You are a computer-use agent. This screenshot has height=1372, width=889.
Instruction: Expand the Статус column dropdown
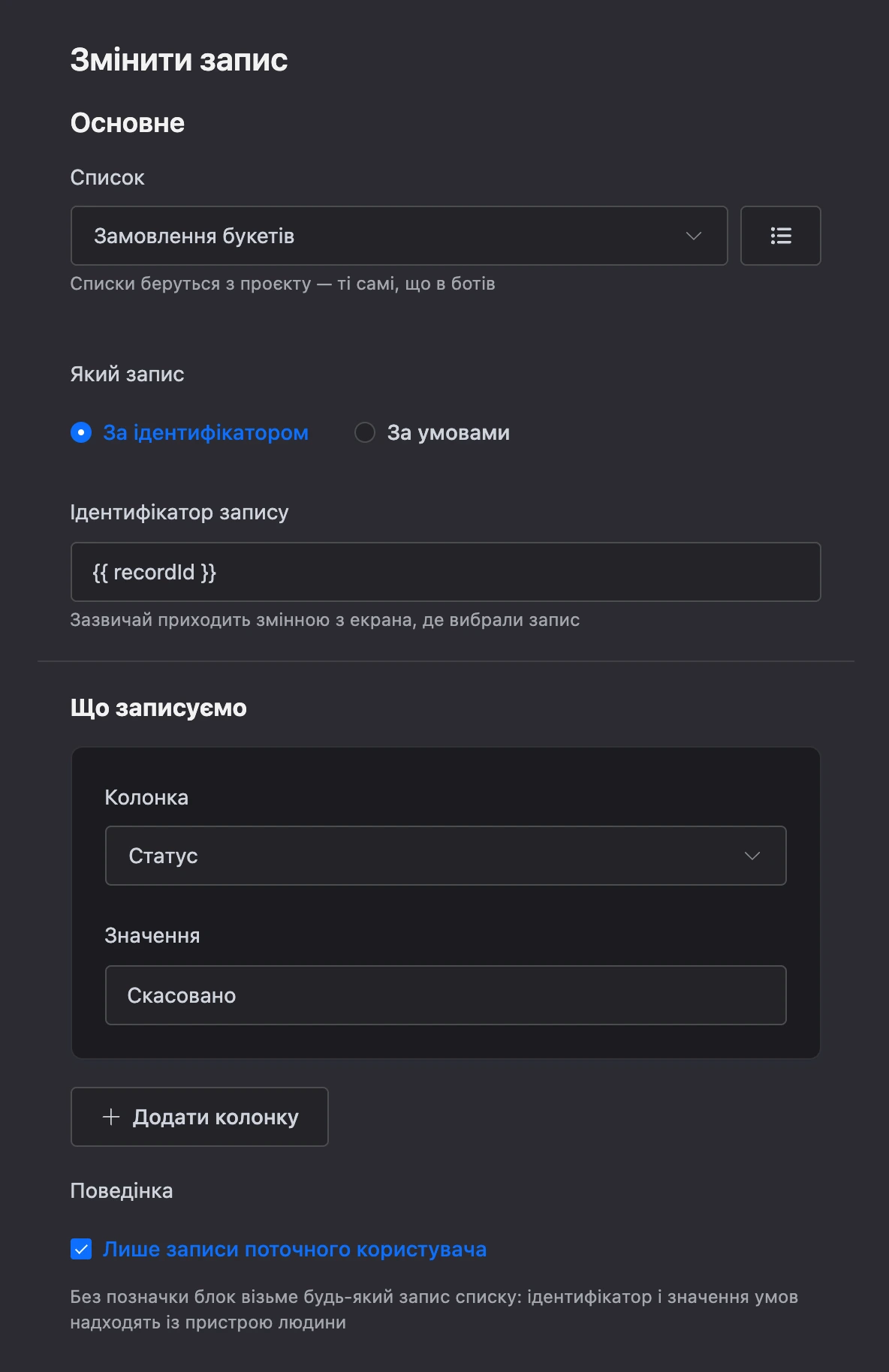click(445, 856)
